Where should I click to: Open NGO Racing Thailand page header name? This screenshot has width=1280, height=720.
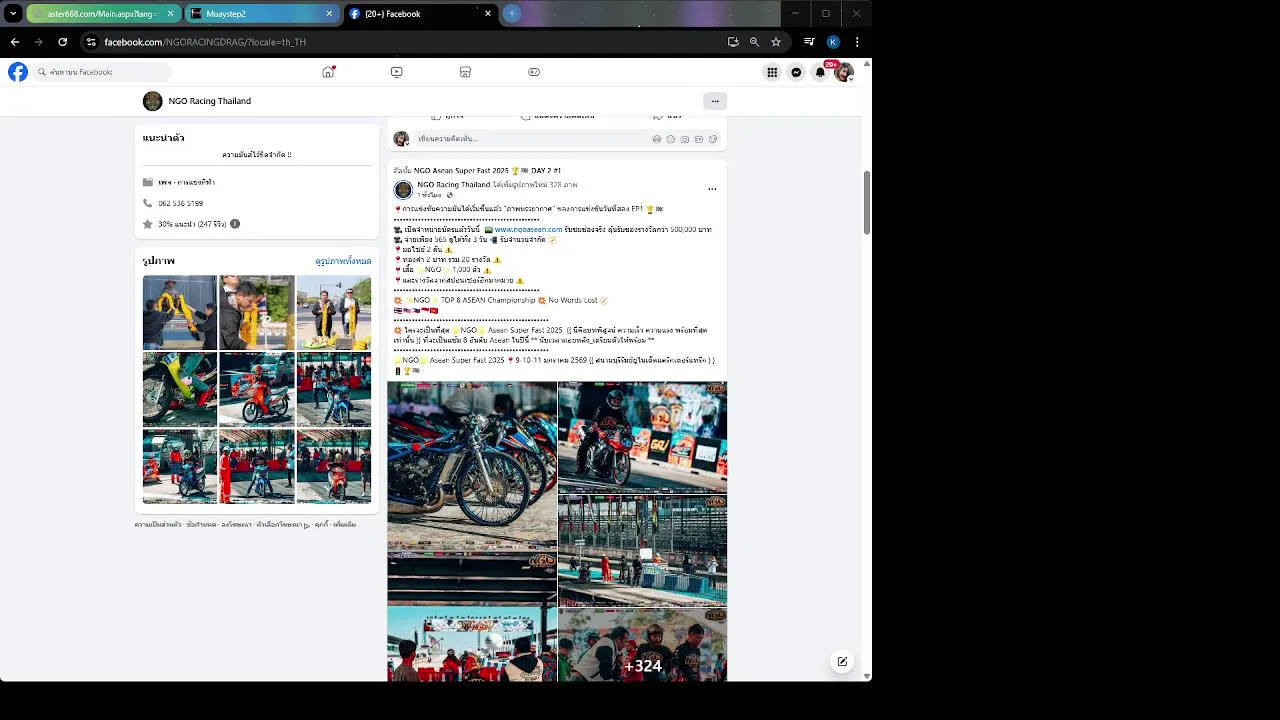pyautogui.click(x=210, y=101)
